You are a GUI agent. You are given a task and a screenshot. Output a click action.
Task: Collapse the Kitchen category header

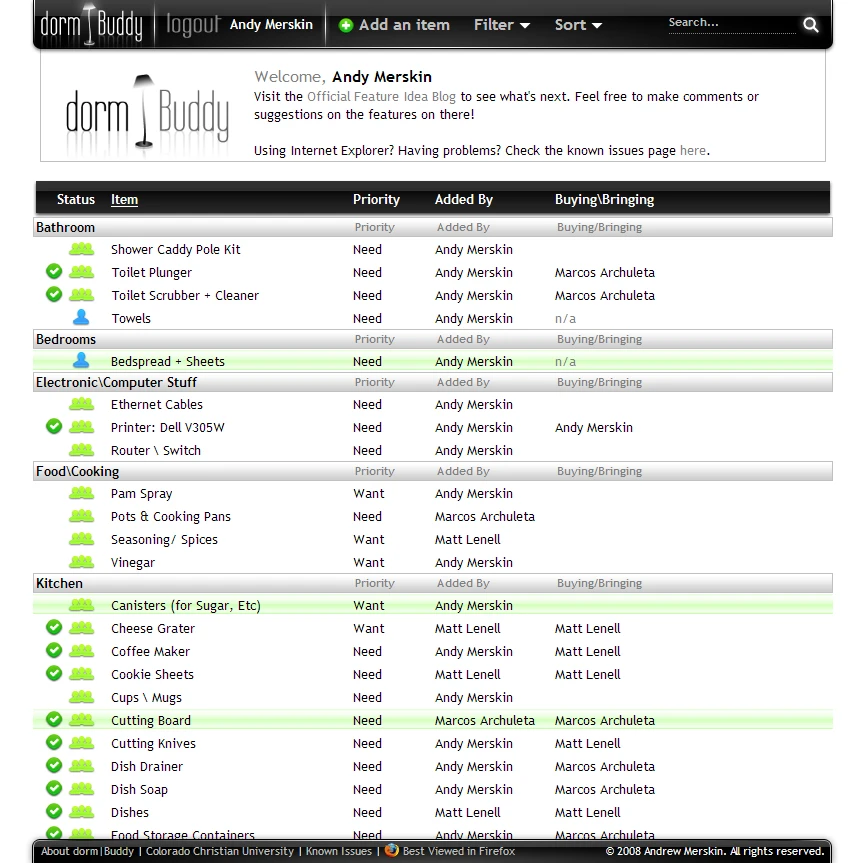[60, 583]
